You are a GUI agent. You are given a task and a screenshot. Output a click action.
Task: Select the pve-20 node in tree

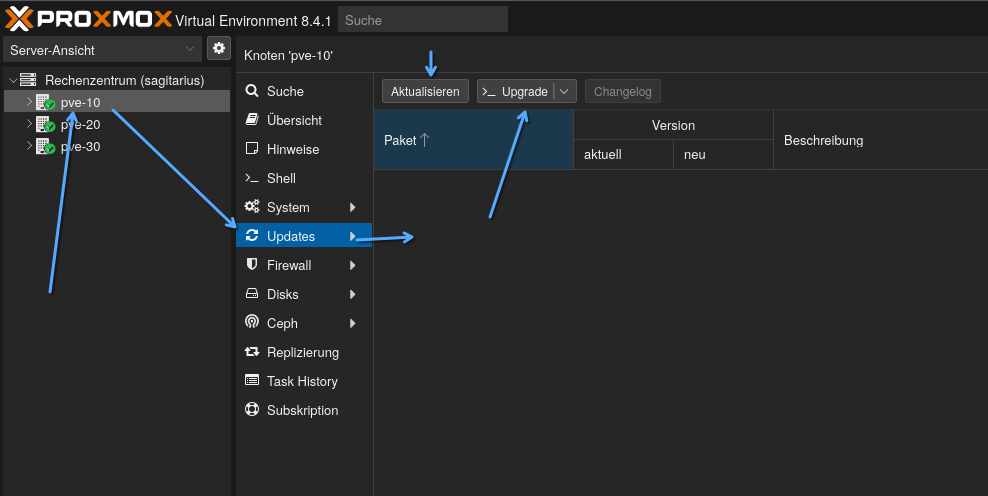80,125
